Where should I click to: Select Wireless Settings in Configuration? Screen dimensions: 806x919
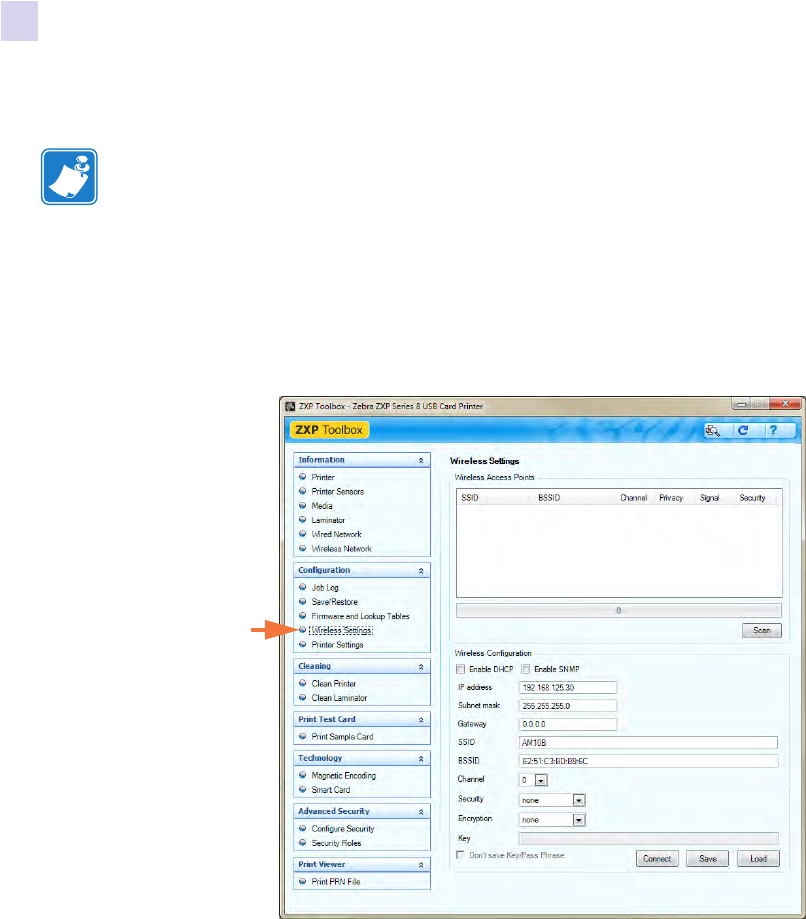341,631
